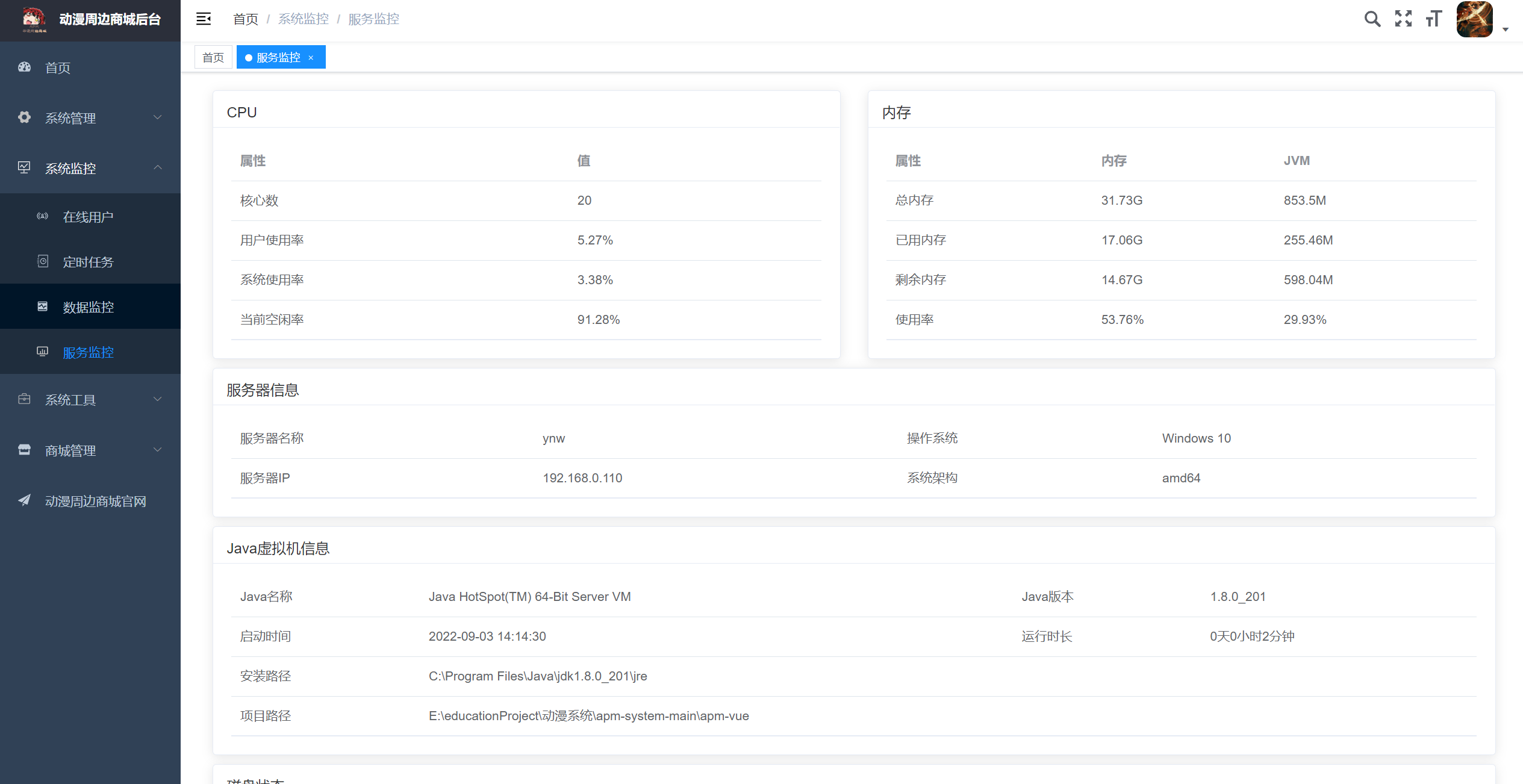Toggle fullscreen mode icon

1403,19
